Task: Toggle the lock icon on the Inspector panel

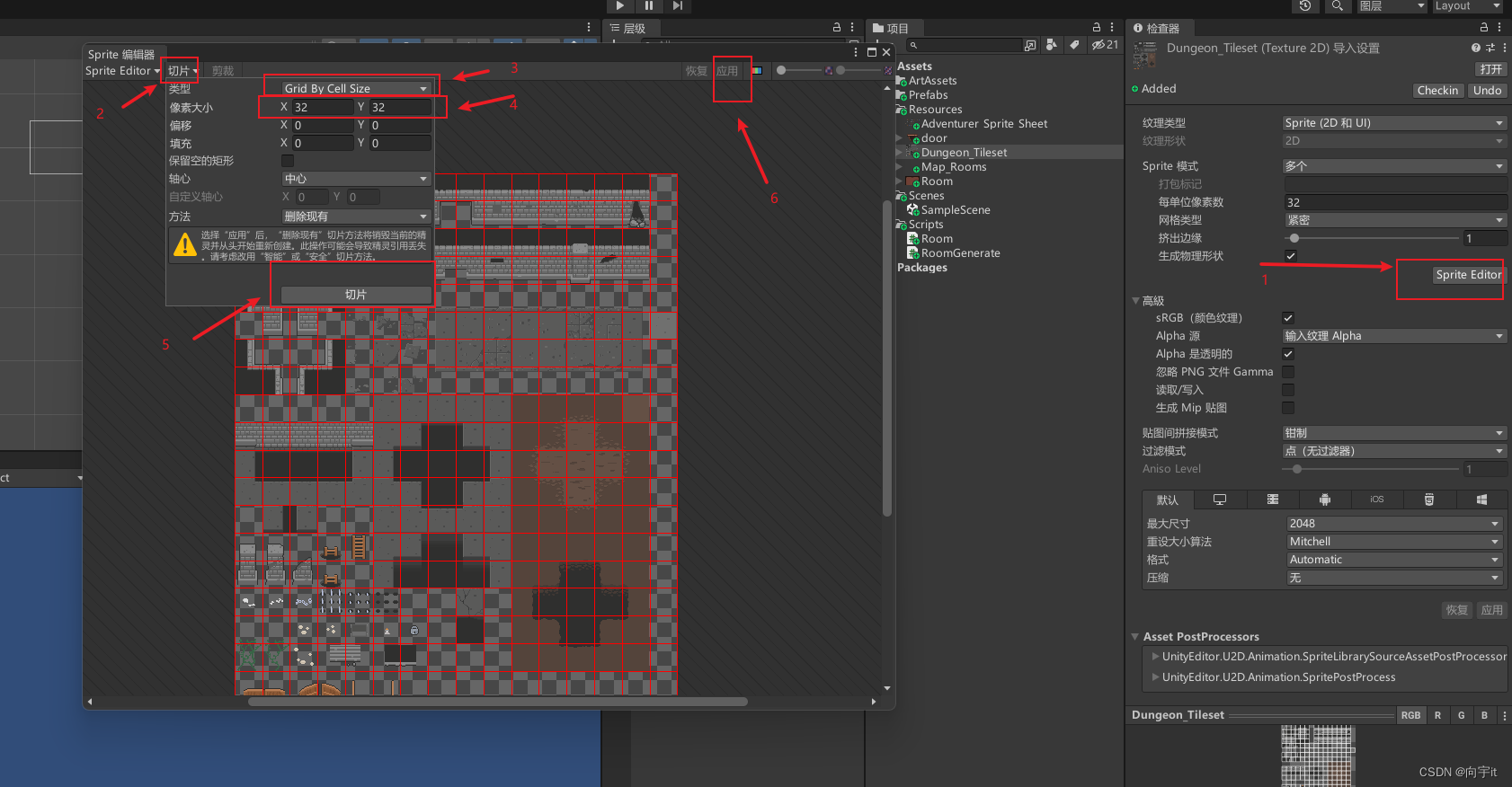Action: tap(1484, 28)
